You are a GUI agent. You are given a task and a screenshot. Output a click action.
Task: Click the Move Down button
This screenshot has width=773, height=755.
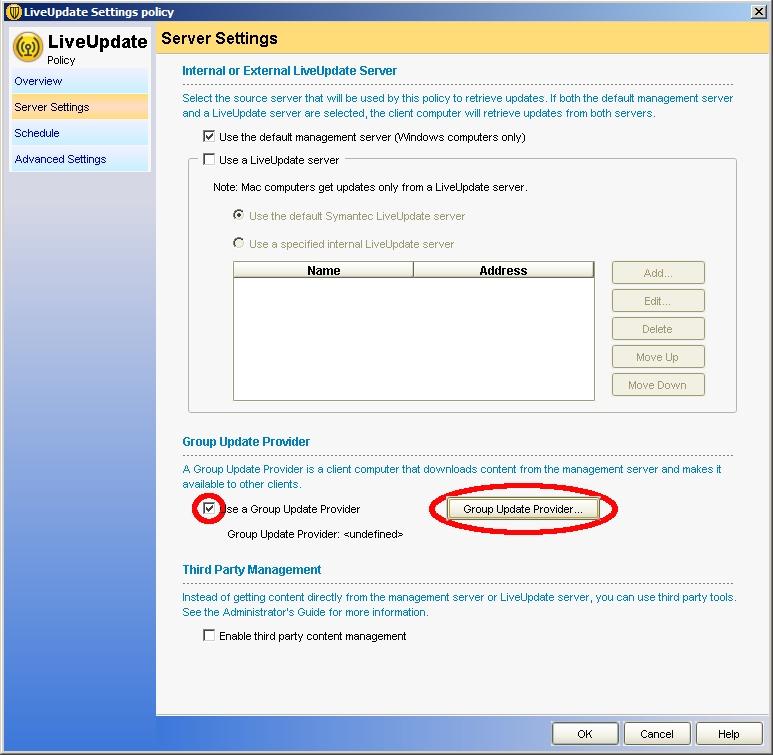tap(658, 385)
